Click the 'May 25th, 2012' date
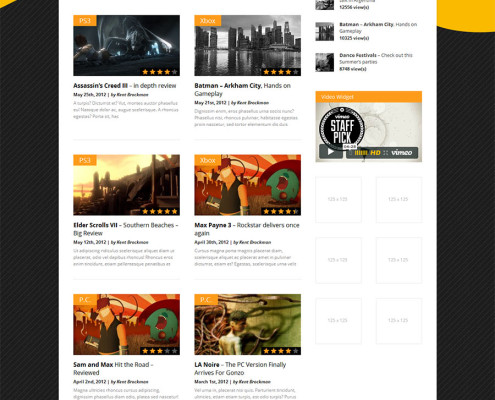This screenshot has height=400, width=495. (90, 95)
